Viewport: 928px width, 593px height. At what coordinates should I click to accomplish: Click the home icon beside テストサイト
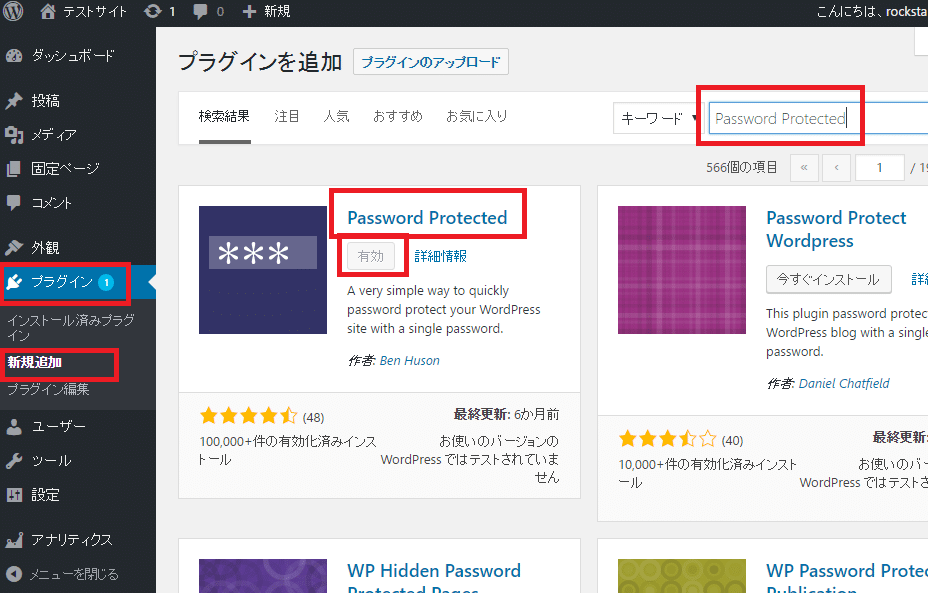(x=48, y=11)
